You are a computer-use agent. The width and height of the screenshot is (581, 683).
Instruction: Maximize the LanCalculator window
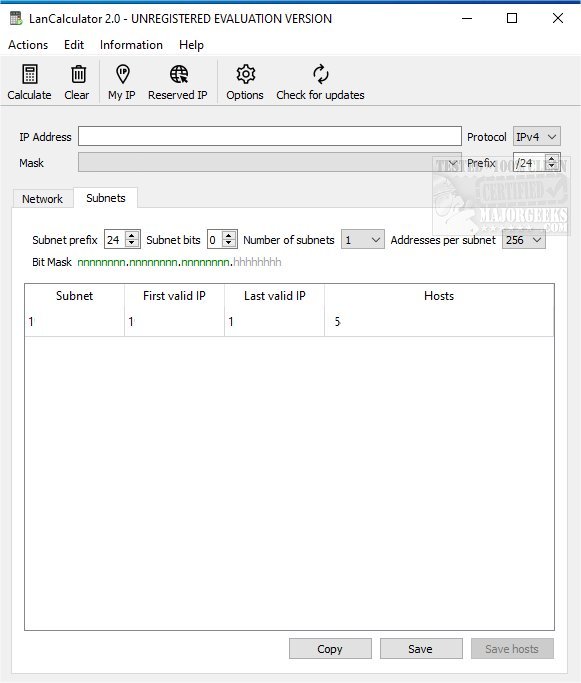(x=512, y=18)
